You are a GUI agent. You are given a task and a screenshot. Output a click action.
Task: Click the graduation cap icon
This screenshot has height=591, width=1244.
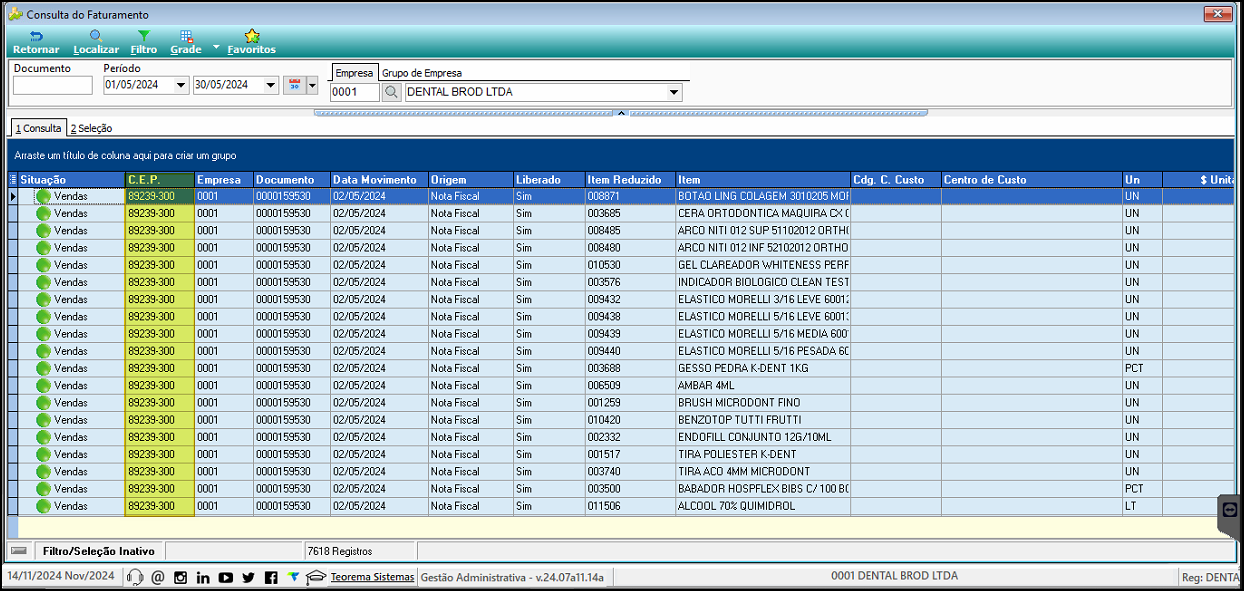pos(316,577)
